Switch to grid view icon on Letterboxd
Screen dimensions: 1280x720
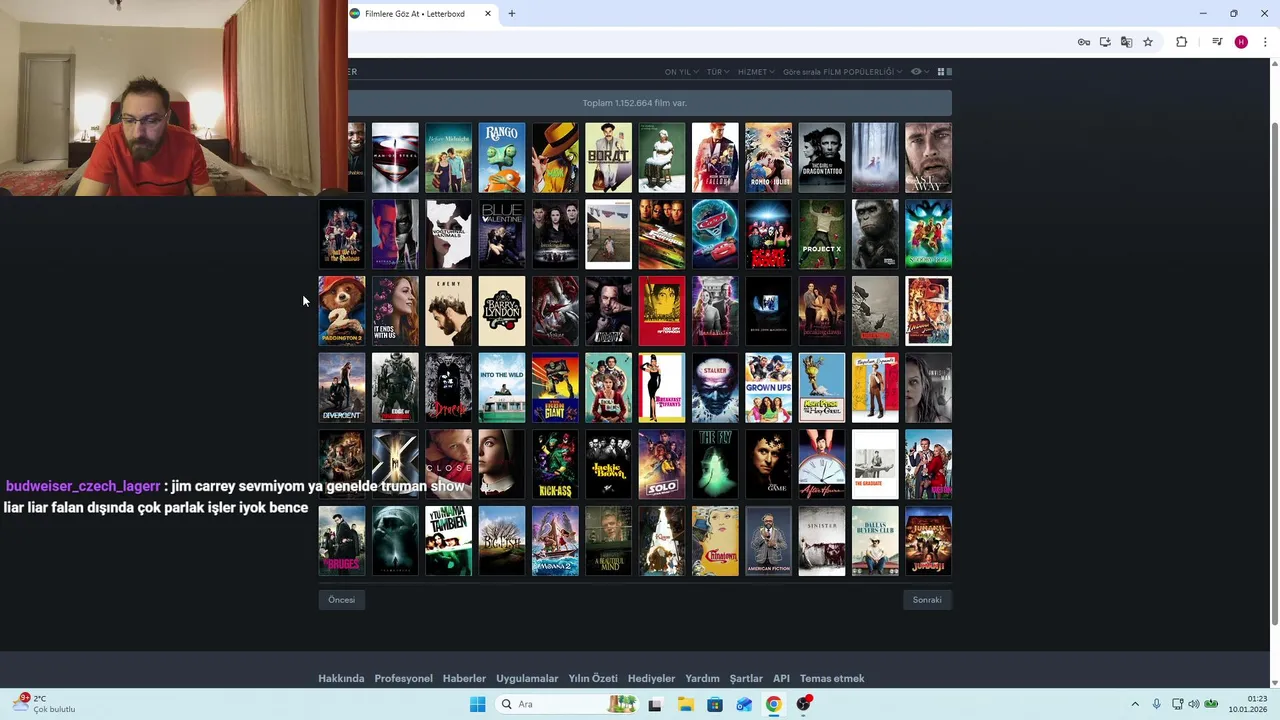coord(940,72)
